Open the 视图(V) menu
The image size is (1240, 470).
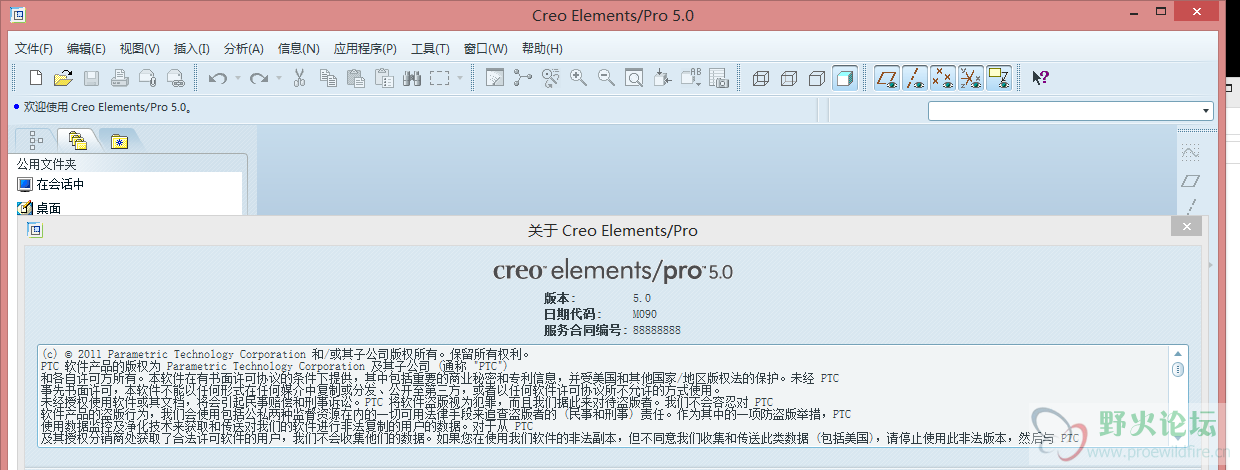(139, 48)
